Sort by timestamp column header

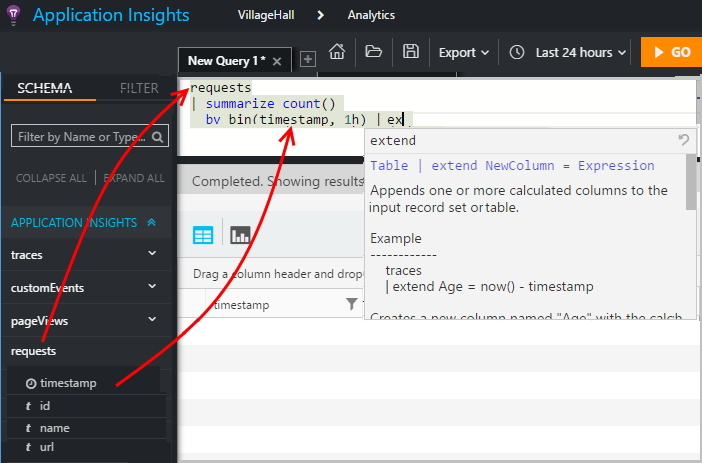[x=241, y=305]
